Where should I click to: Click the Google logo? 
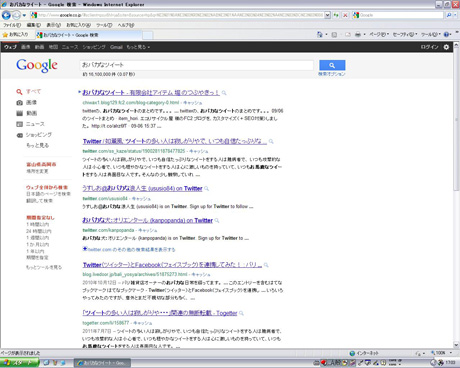coord(37,65)
